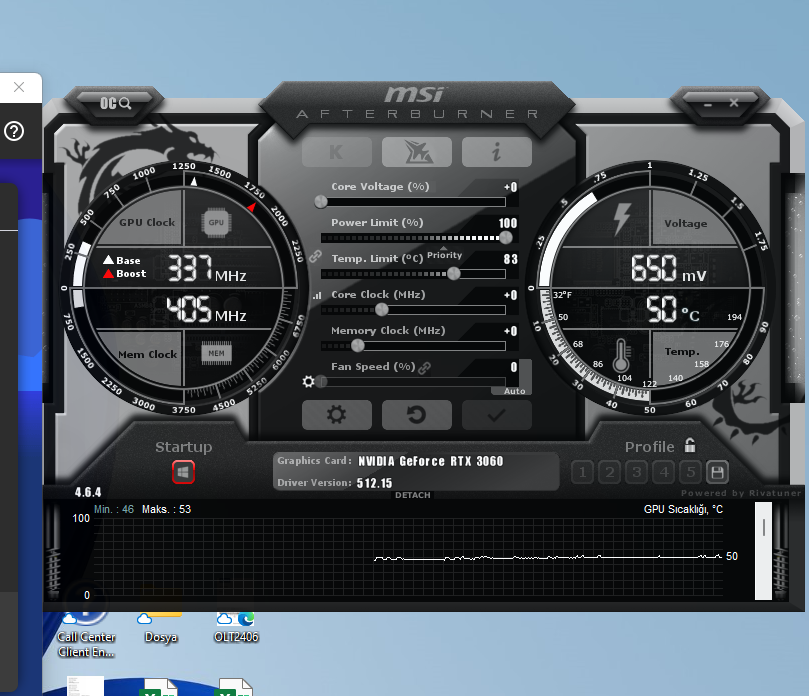Select profile slot 4
809x696 pixels.
(664, 472)
